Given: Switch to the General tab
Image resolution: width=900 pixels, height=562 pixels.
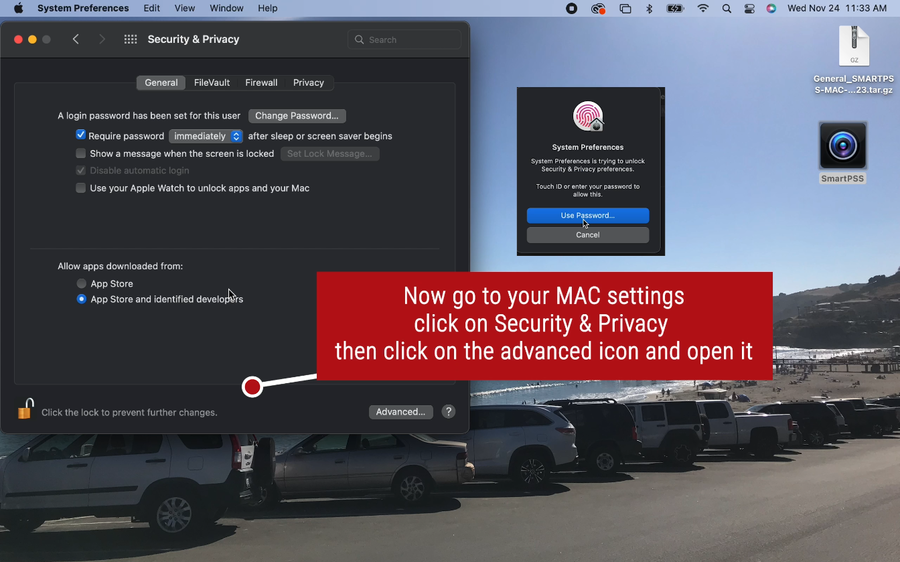Looking at the screenshot, I should [161, 83].
